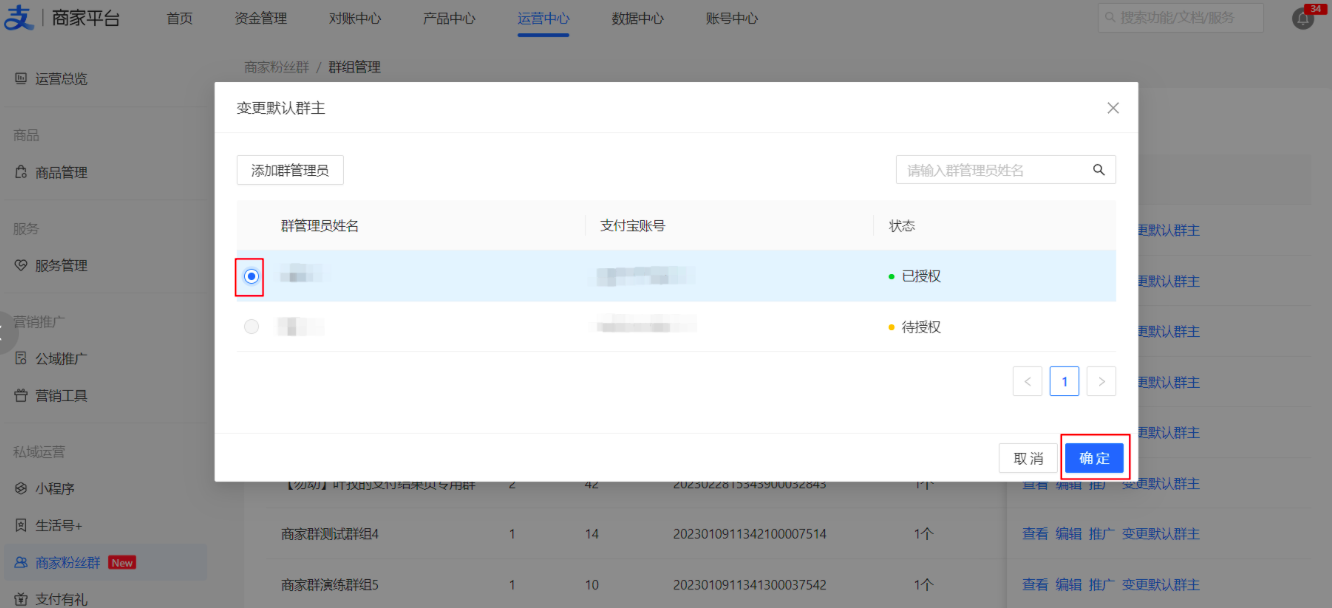Viewport: 1332px width, 608px height.
Task: Go to the next page arrow
Action: point(1101,381)
